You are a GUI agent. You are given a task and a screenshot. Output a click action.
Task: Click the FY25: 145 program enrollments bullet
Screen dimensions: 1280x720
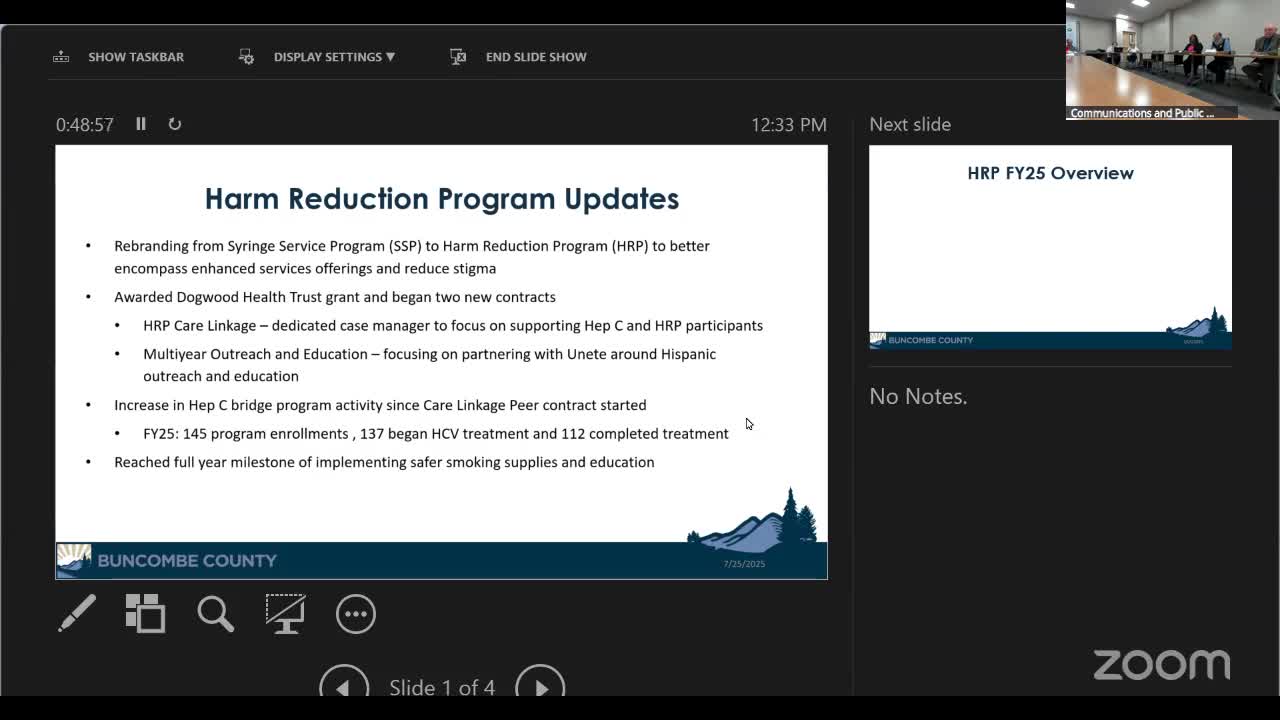pos(436,433)
